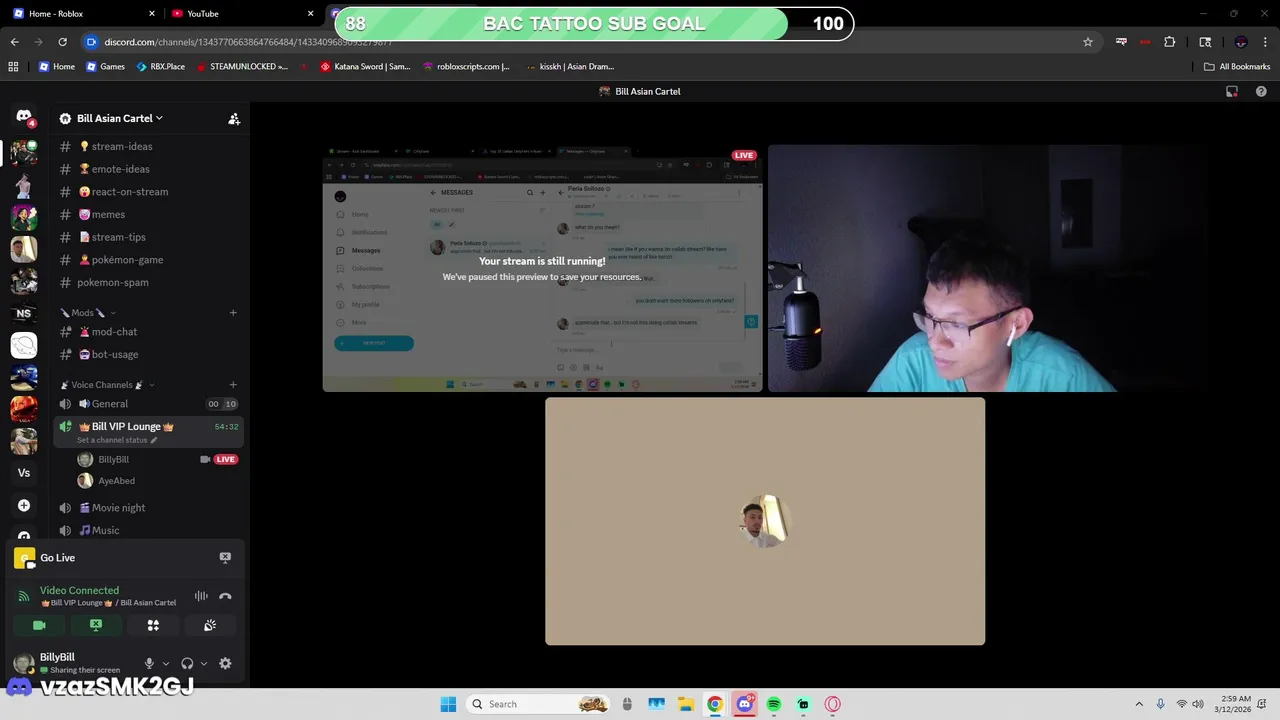Screen dimensions: 1280x720
Task: Open noise suppression waveform icon
Action: [201, 596]
